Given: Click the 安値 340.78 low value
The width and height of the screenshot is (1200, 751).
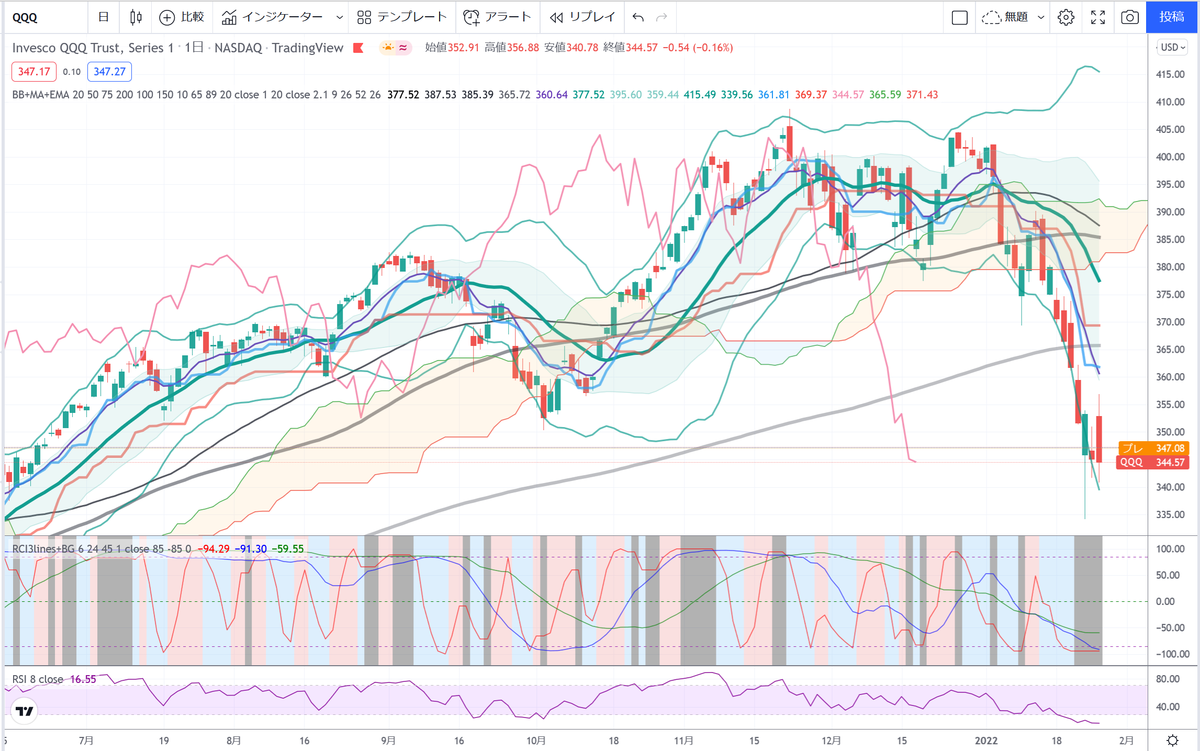Looking at the screenshot, I should click(580, 47).
